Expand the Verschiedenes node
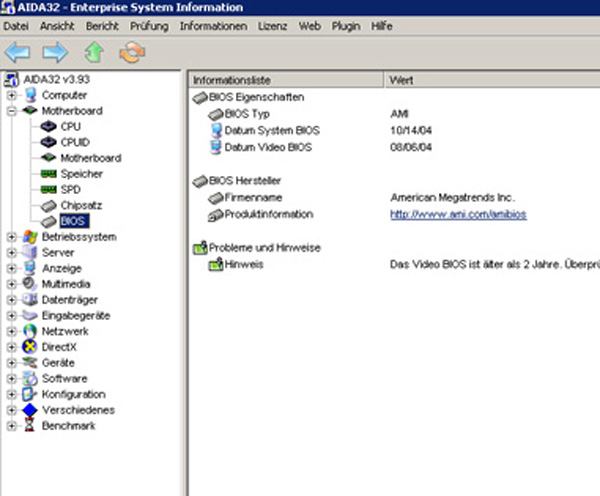The width and height of the screenshot is (600, 496). click(12, 410)
